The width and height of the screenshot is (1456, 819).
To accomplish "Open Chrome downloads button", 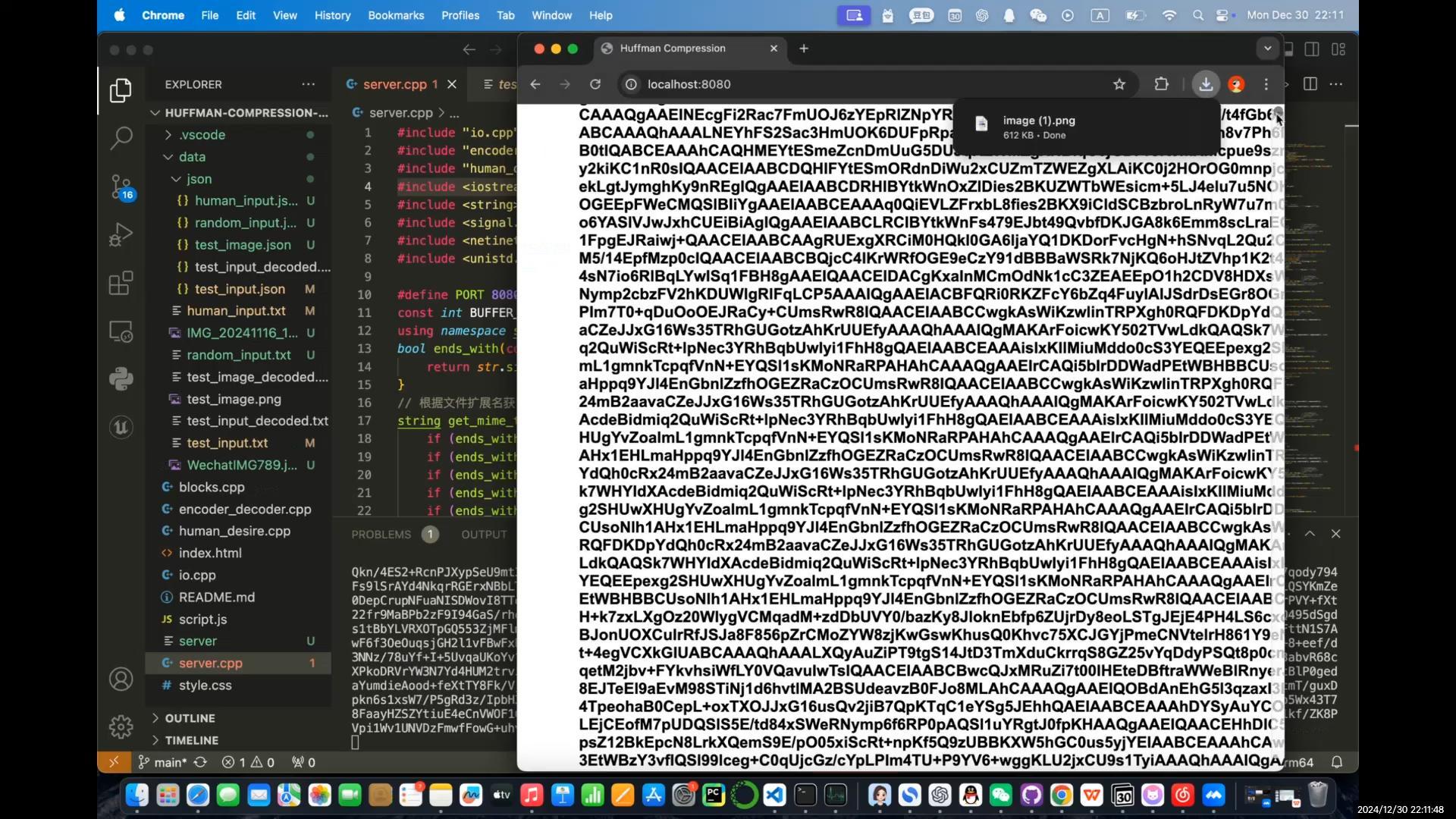I will pos(1206,84).
